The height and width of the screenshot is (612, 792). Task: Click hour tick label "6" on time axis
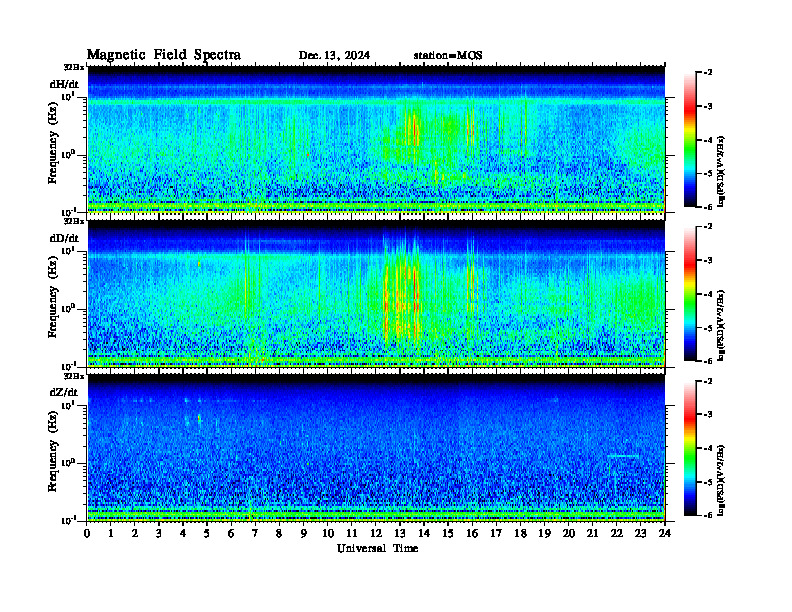[231, 533]
